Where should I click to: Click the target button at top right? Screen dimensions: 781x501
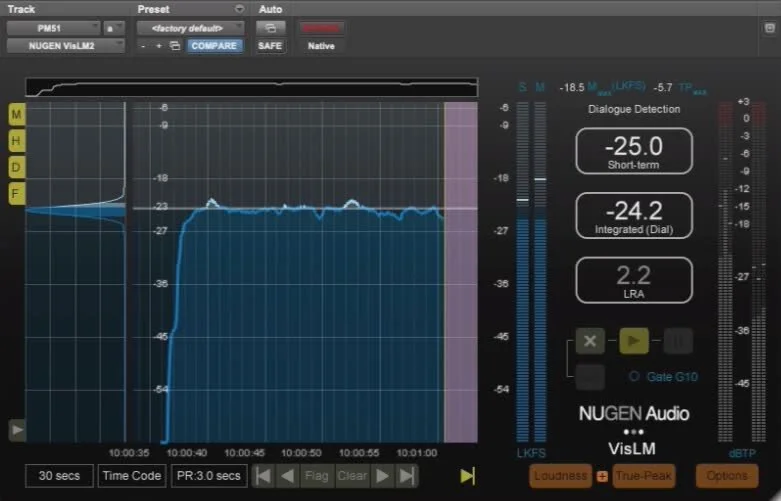770,28
